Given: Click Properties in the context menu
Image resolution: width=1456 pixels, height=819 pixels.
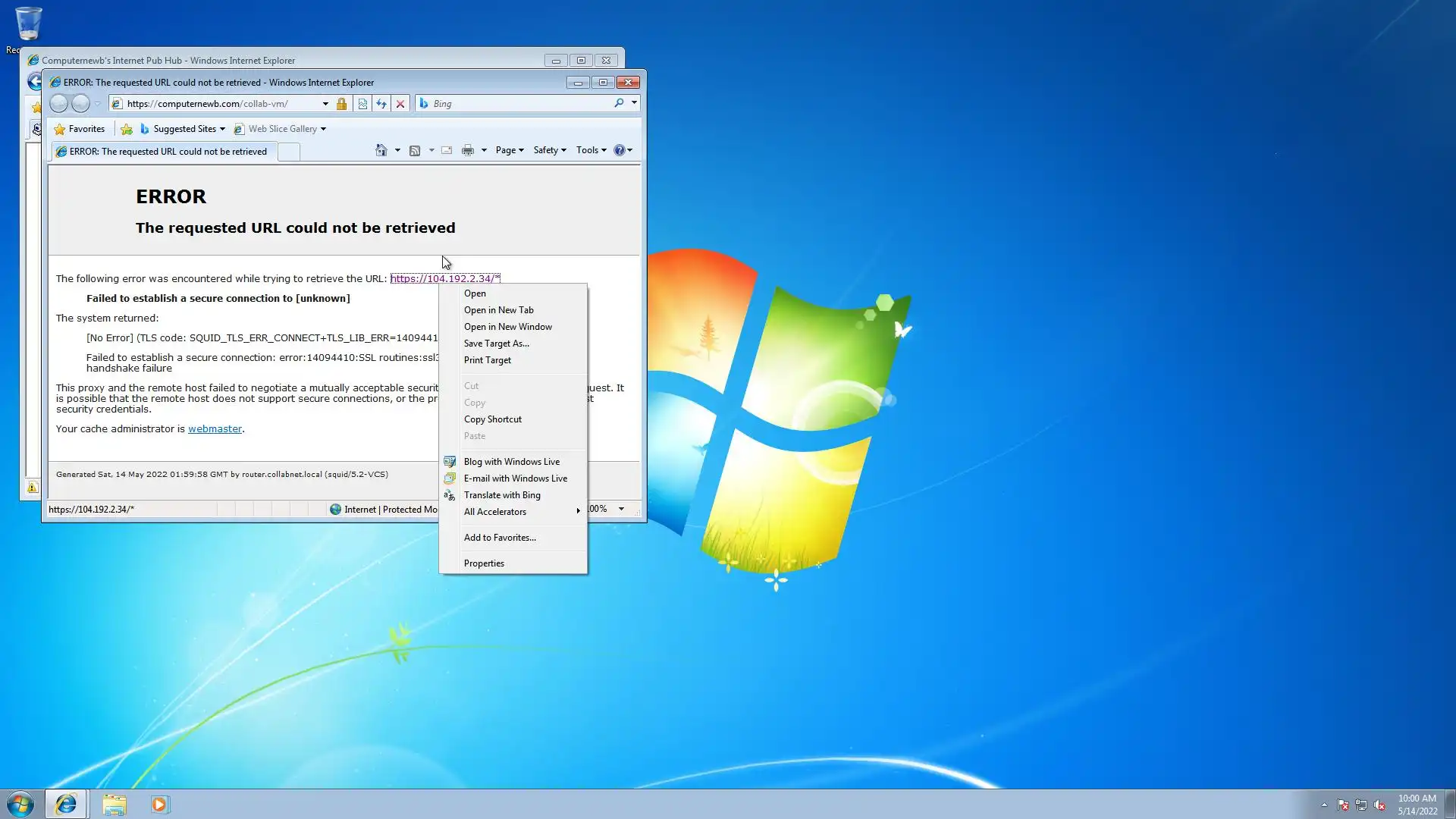Looking at the screenshot, I should 484,563.
